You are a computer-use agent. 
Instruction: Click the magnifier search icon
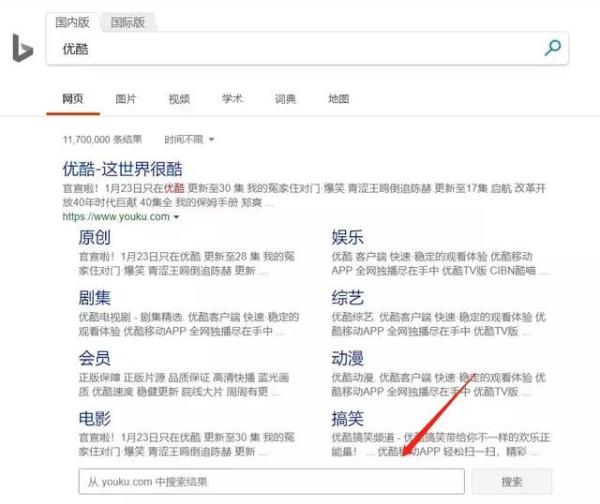[x=553, y=48]
